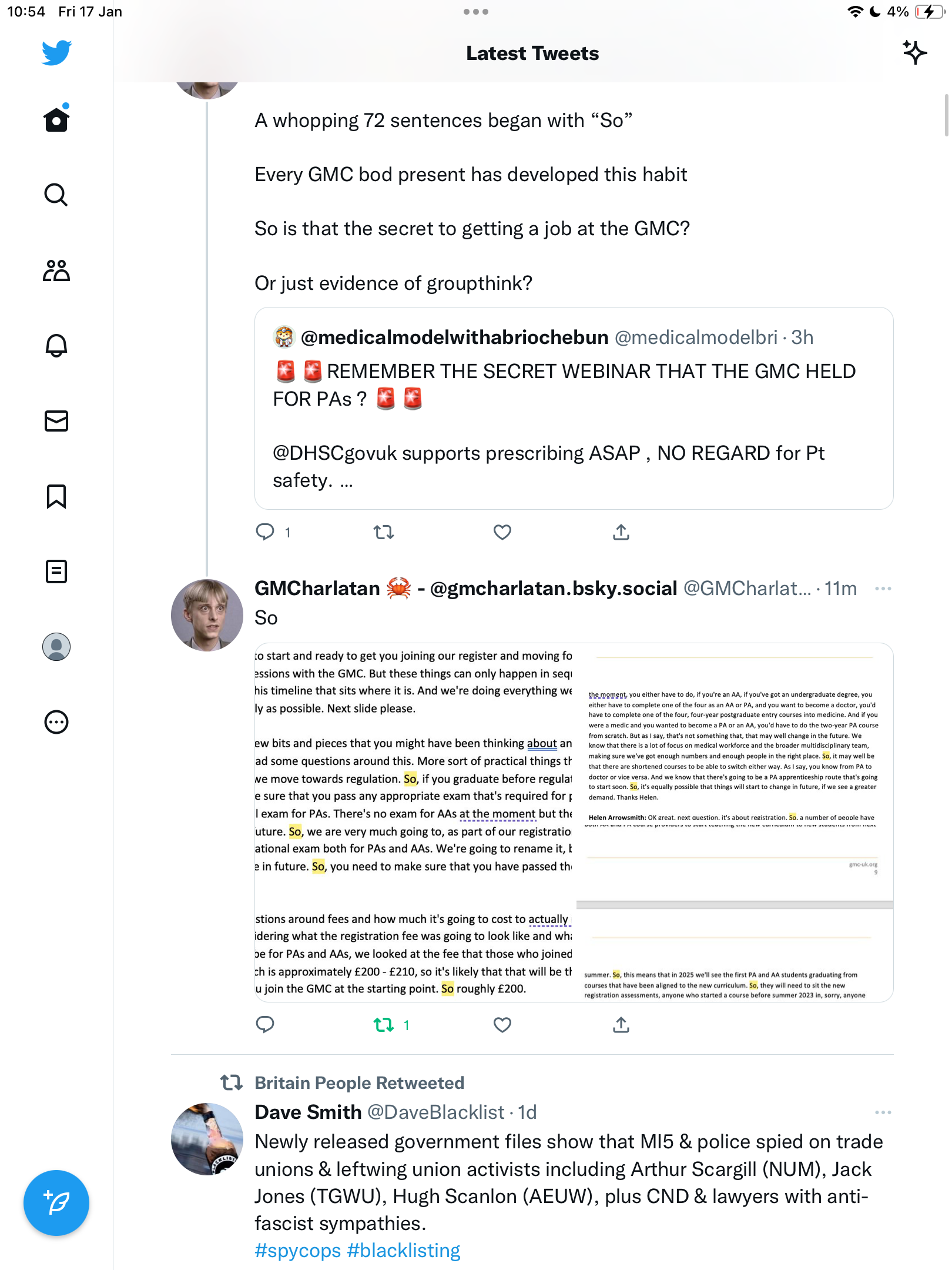Like the groupthink tweet
This screenshot has height=1270, width=952.
point(502,532)
